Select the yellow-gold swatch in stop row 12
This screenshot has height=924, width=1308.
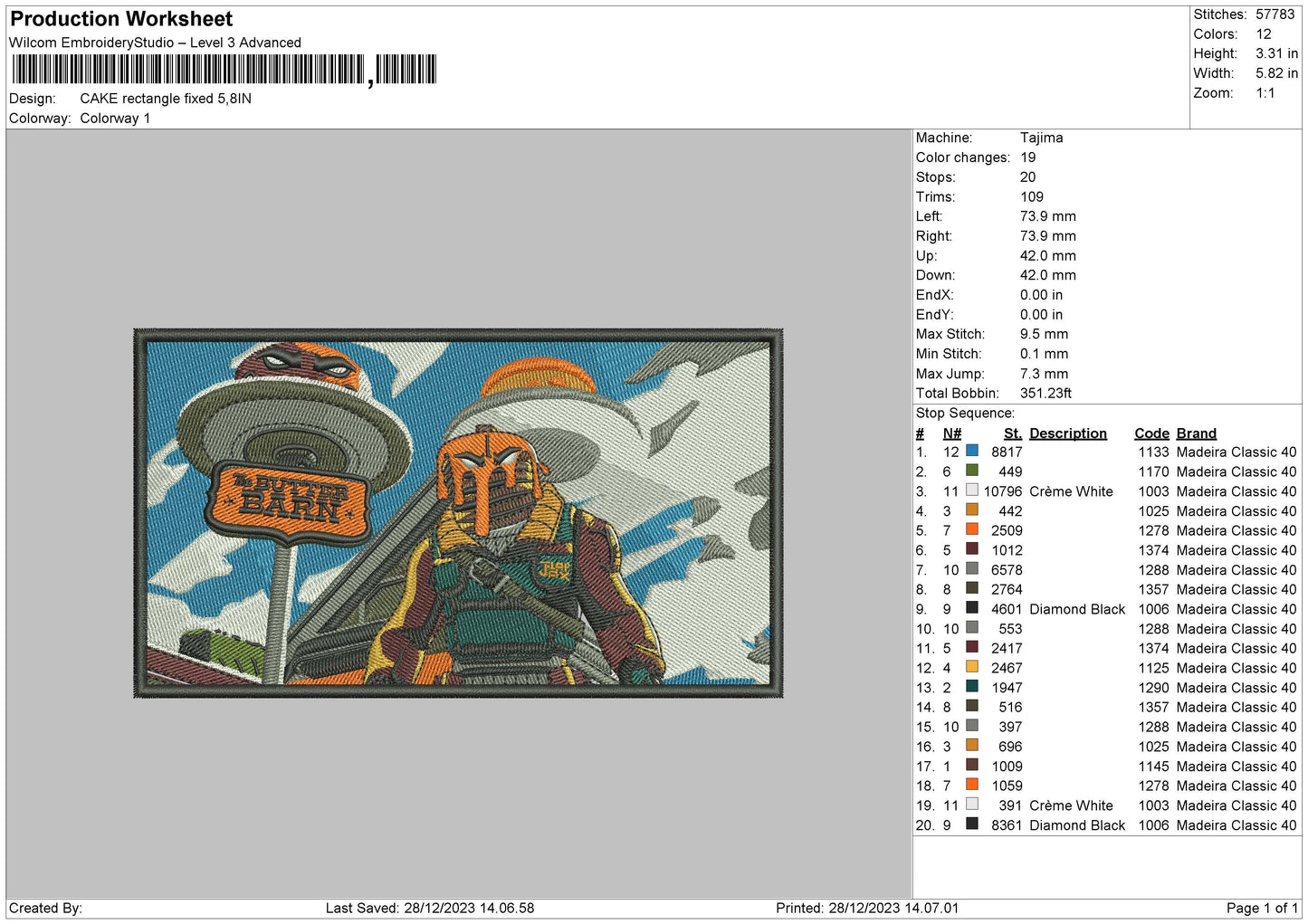click(972, 667)
